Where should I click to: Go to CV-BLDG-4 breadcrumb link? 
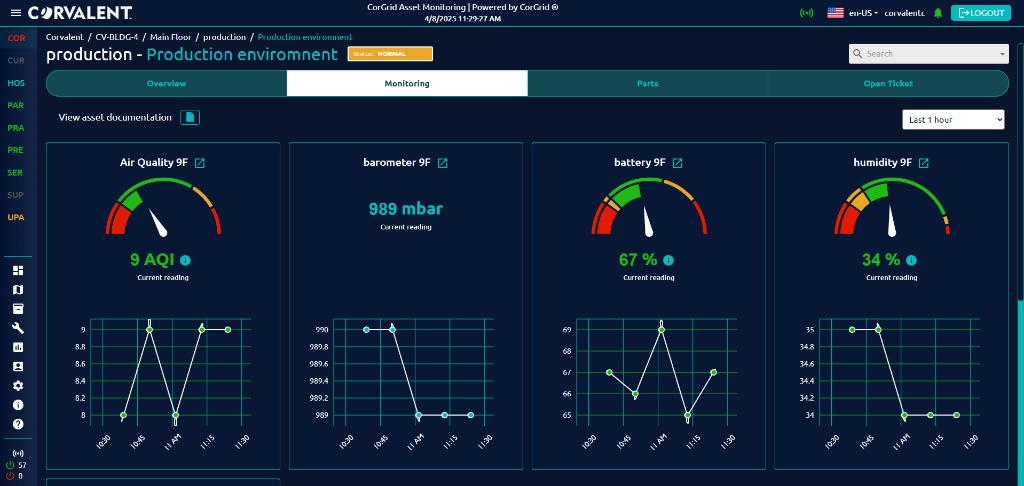[117, 37]
